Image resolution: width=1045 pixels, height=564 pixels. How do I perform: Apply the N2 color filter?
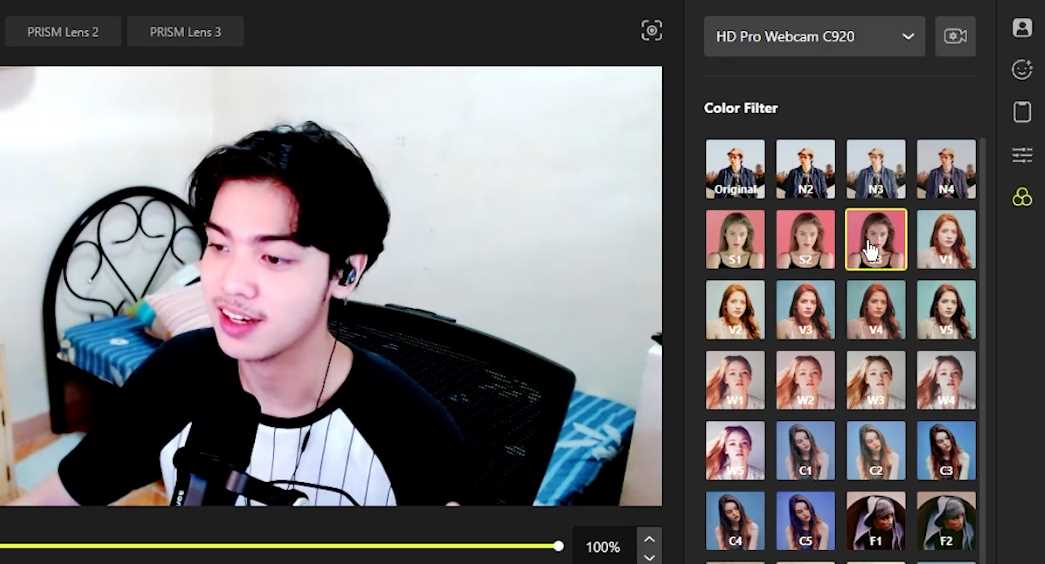[805, 169]
